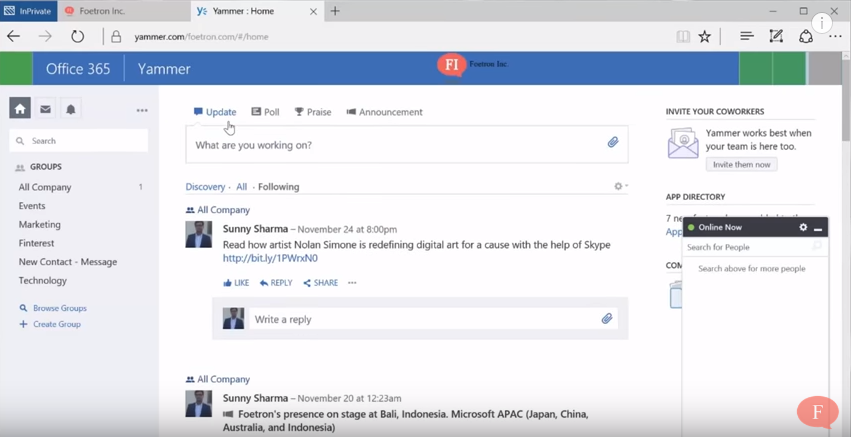Select the Update post type tab

(215, 112)
